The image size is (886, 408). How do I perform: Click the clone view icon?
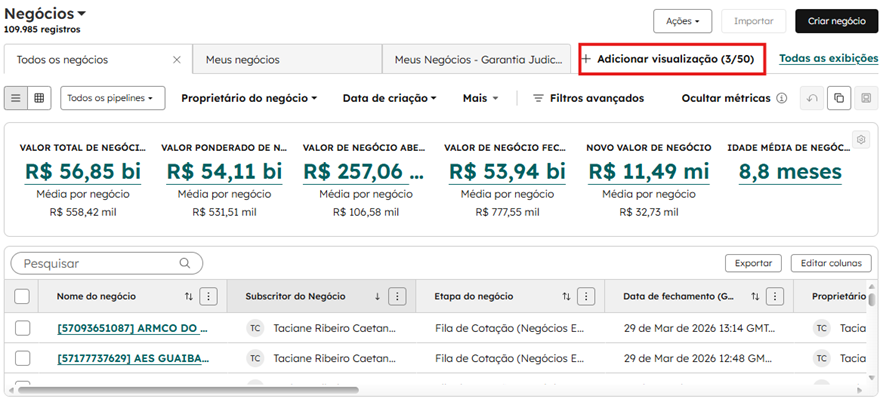click(839, 98)
